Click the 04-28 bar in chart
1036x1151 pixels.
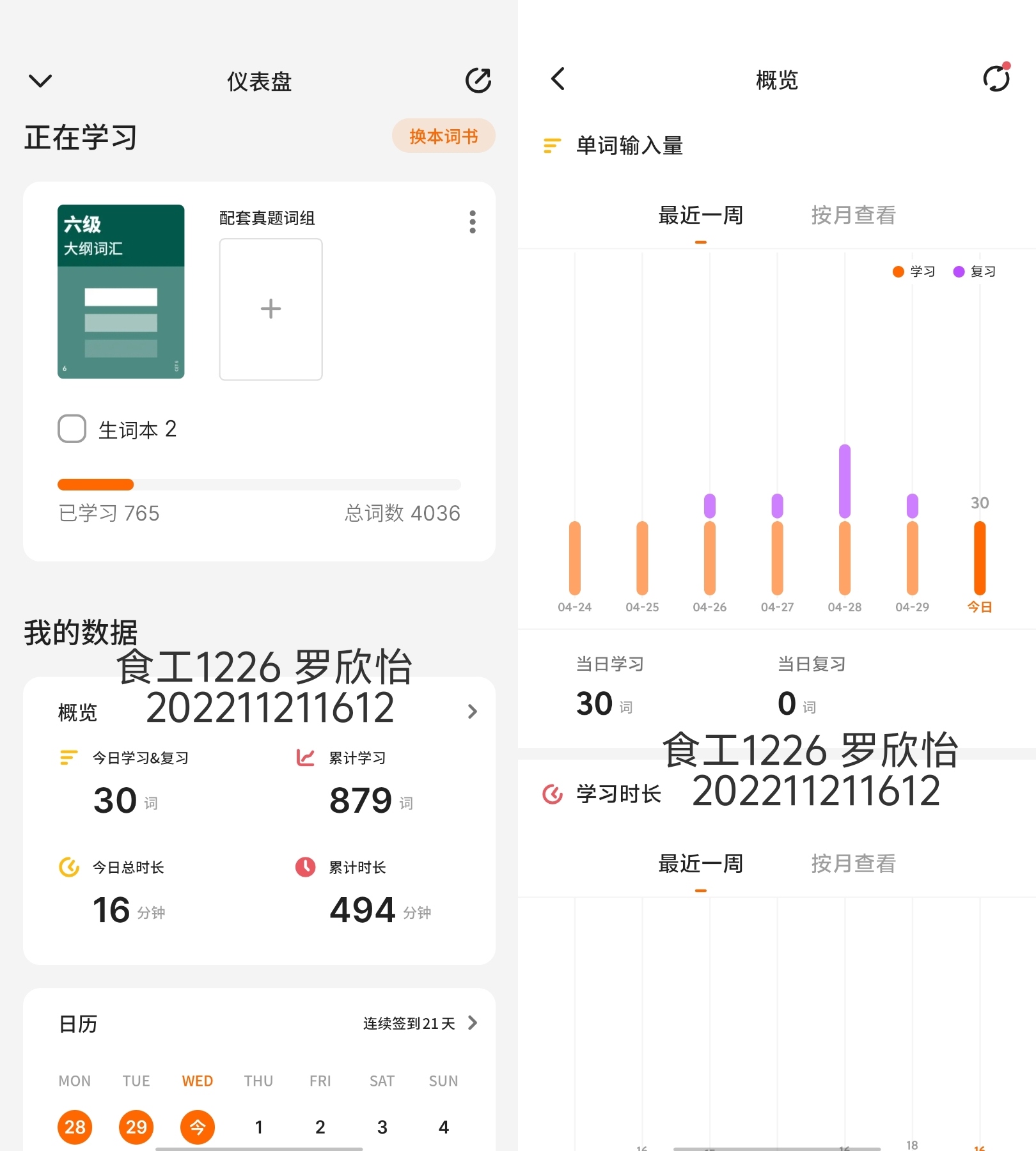tap(845, 519)
